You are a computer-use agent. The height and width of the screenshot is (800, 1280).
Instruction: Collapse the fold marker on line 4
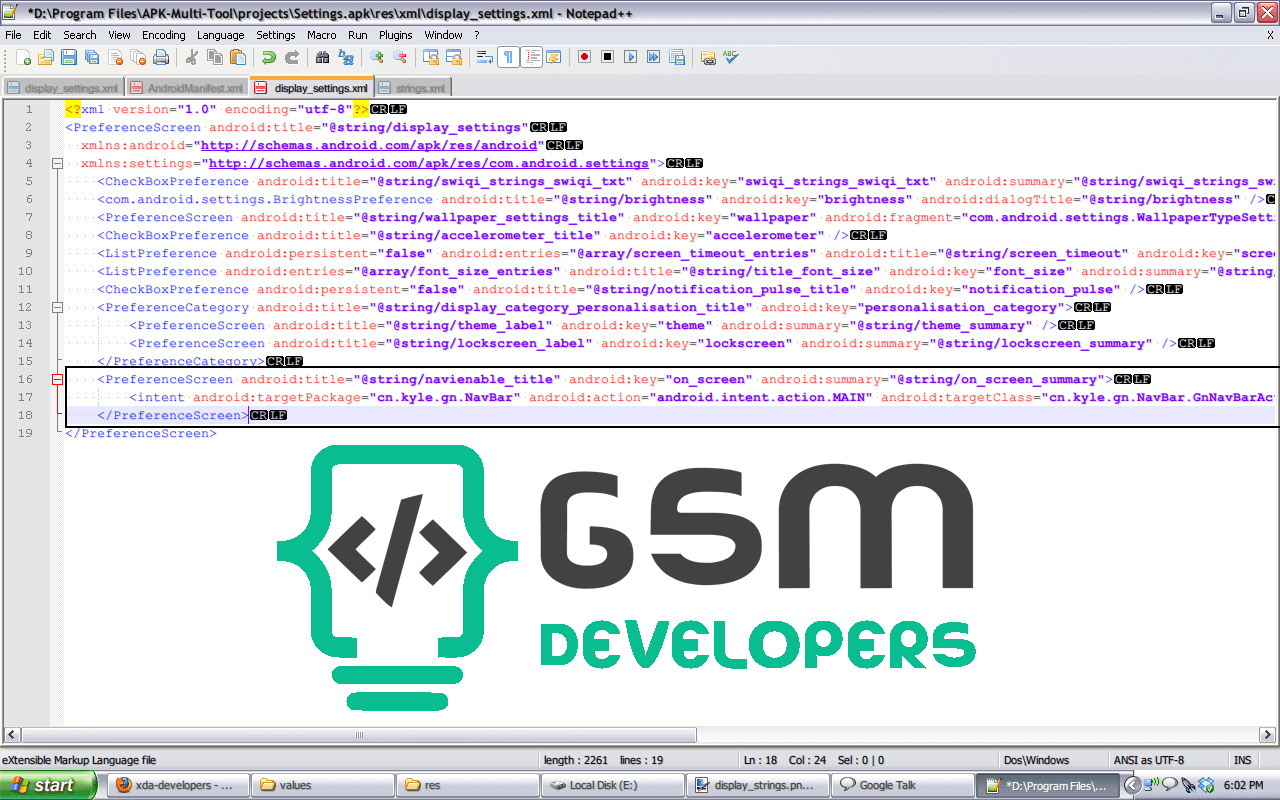point(57,163)
